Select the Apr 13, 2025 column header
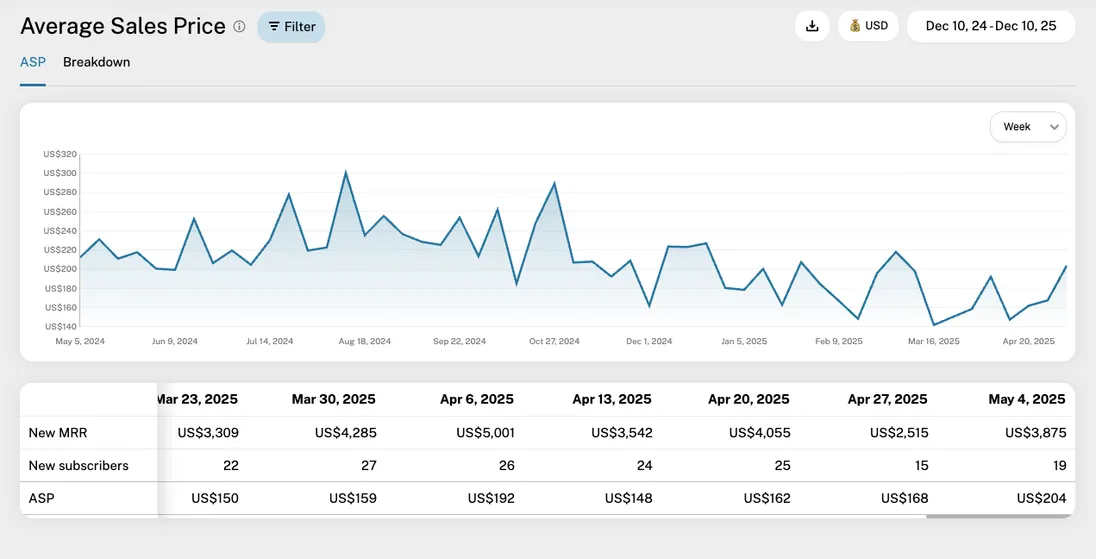This screenshot has width=1096, height=559. (x=610, y=399)
